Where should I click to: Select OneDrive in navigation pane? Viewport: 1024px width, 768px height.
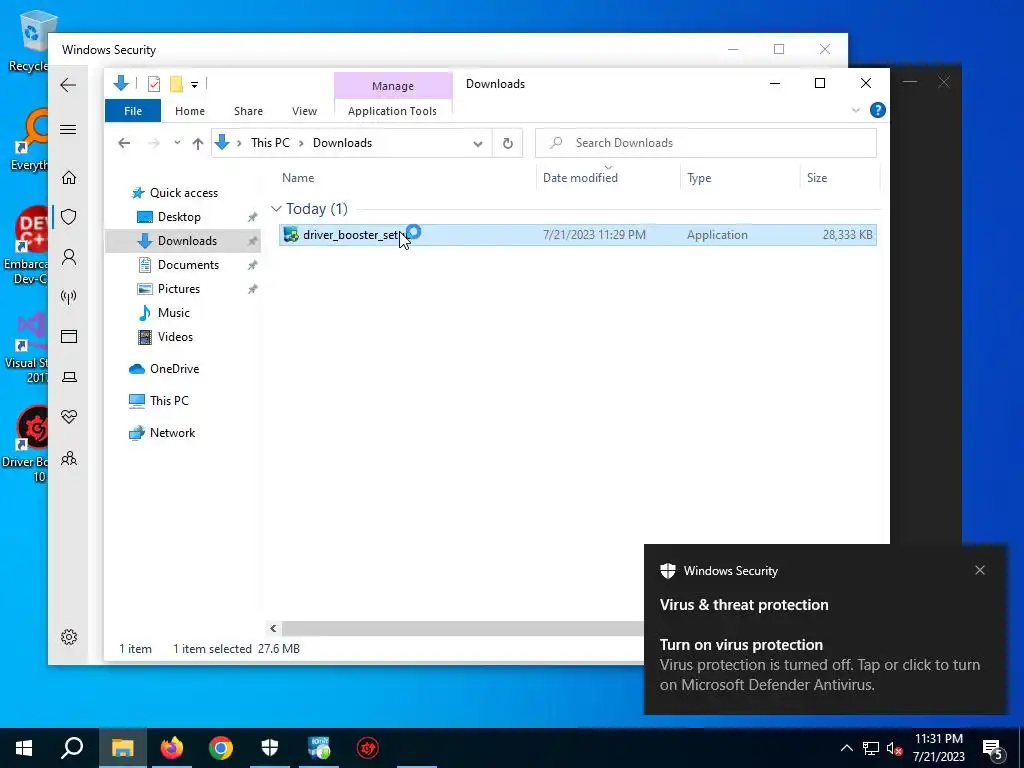174,369
